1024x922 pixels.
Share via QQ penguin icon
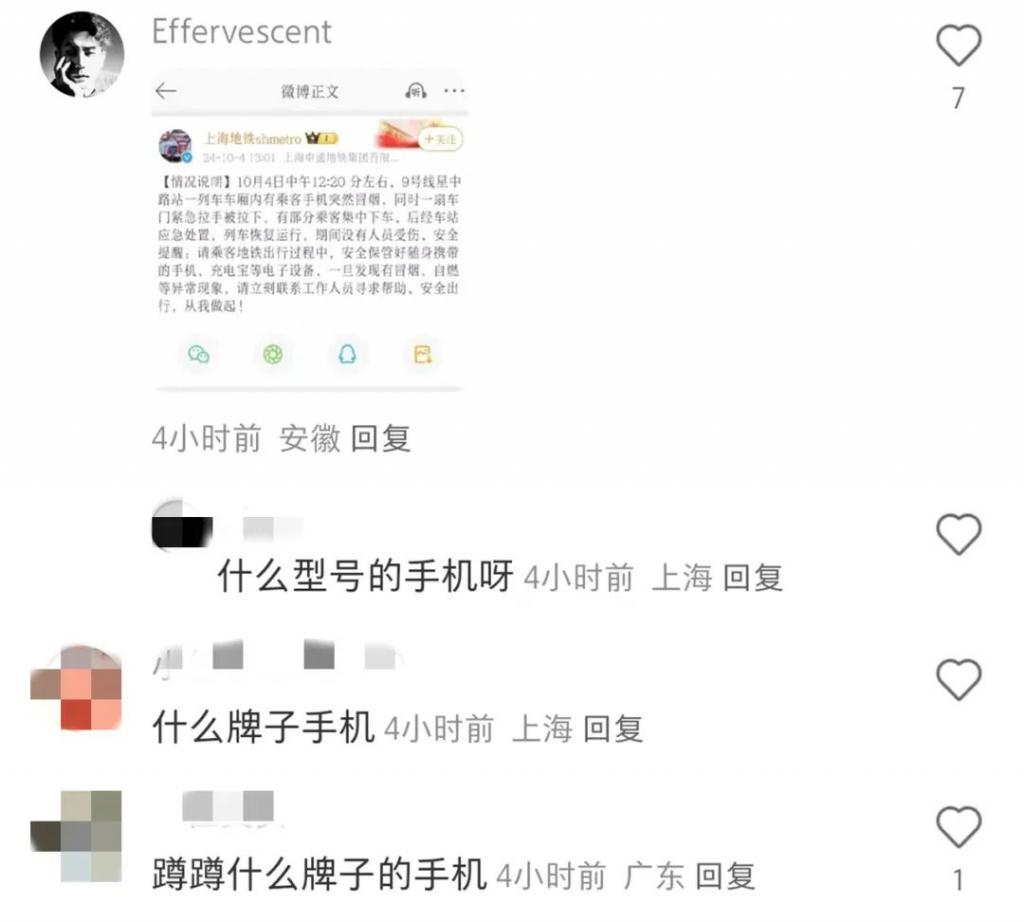point(347,355)
